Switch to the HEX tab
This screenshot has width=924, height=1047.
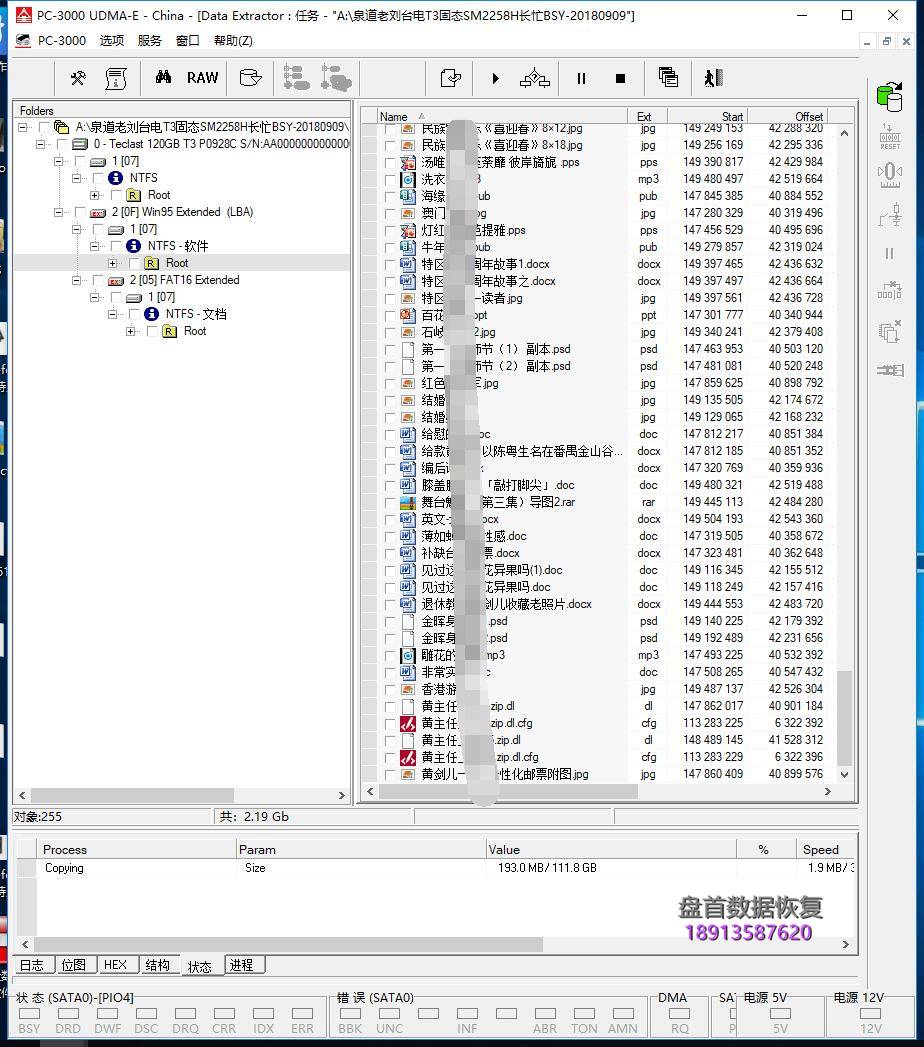(115, 965)
